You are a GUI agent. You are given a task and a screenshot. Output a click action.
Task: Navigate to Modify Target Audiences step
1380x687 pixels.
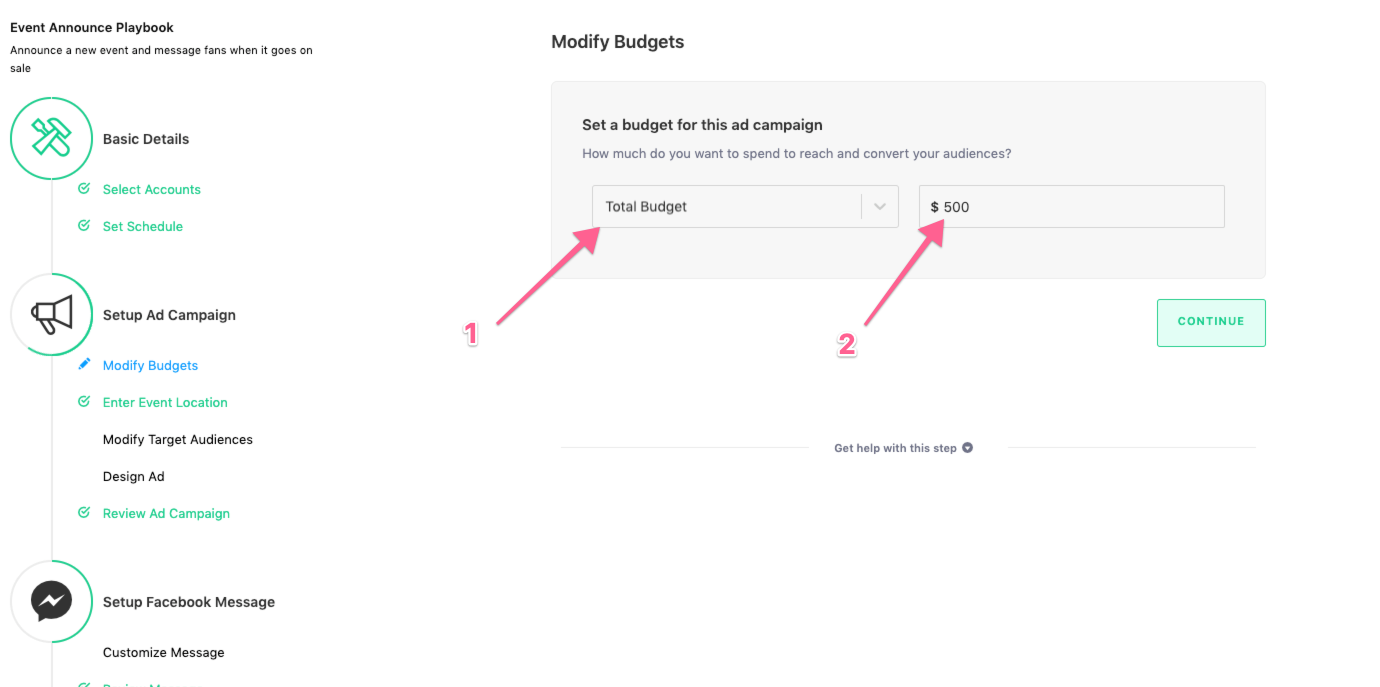click(178, 439)
